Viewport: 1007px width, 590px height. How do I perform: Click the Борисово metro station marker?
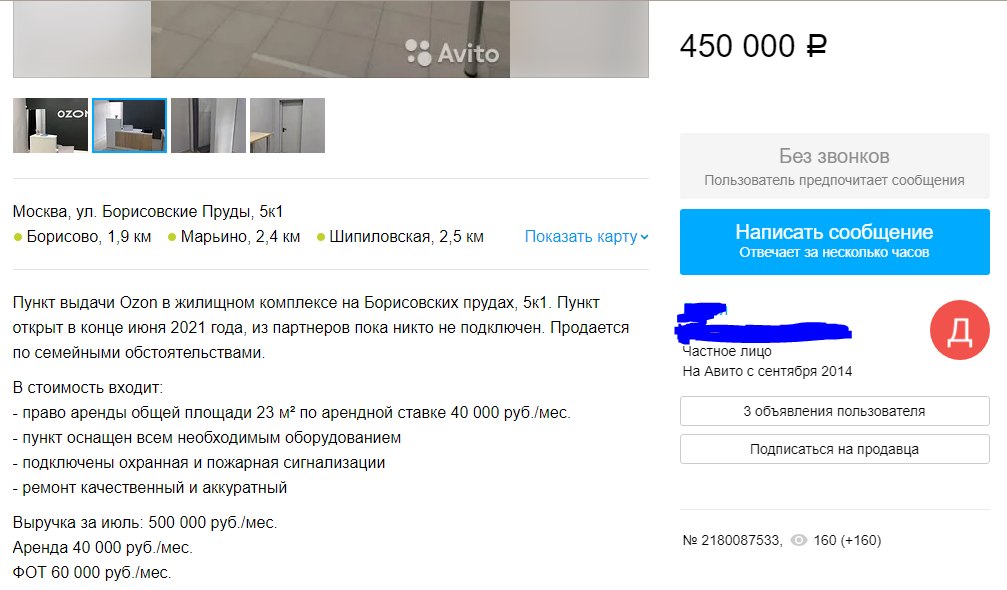[18, 238]
